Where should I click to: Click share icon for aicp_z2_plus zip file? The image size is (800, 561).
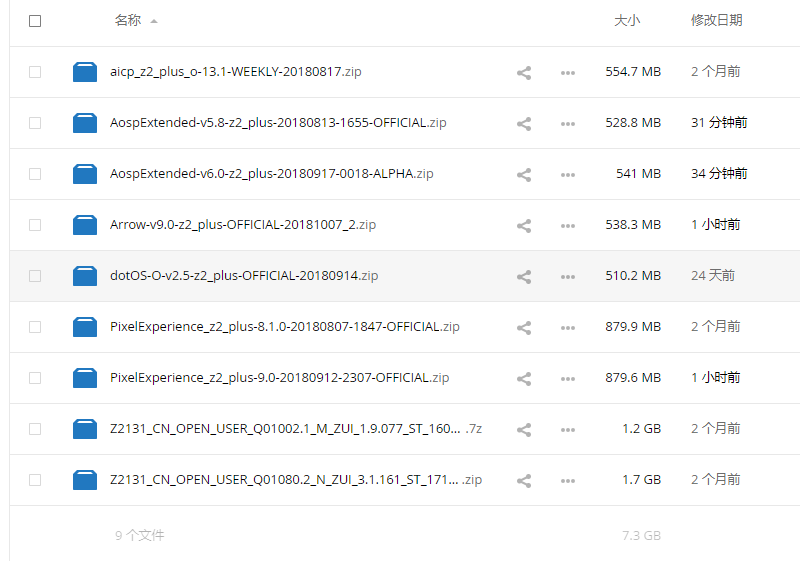pos(523,72)
